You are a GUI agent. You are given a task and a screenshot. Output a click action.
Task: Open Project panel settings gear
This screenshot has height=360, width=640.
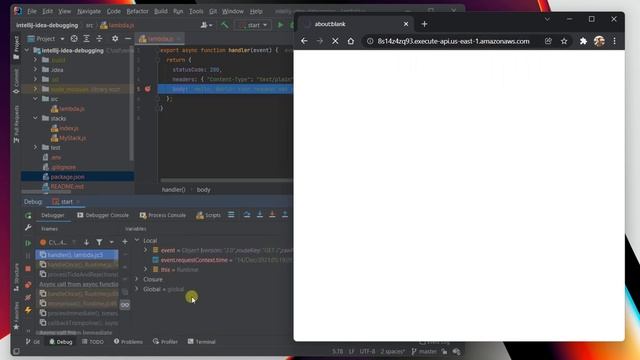[x=115, y=39]
